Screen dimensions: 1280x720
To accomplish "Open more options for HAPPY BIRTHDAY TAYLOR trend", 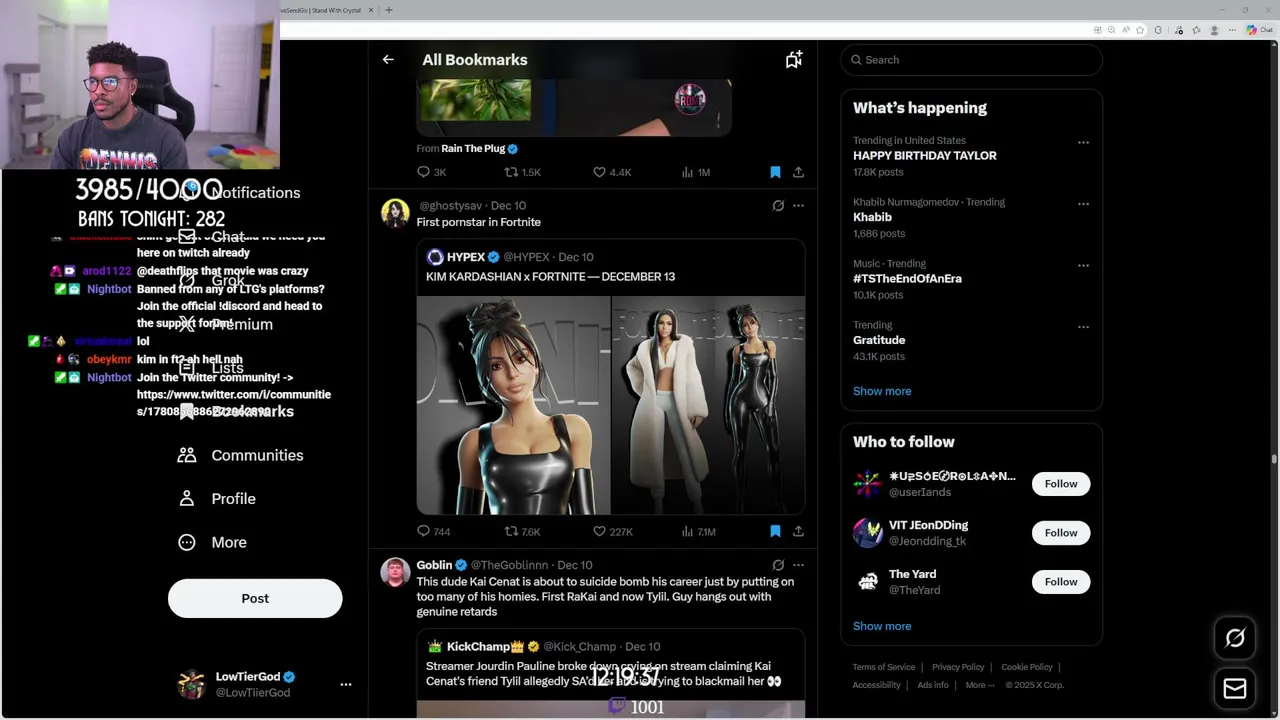I will [x=1083, y=142].
